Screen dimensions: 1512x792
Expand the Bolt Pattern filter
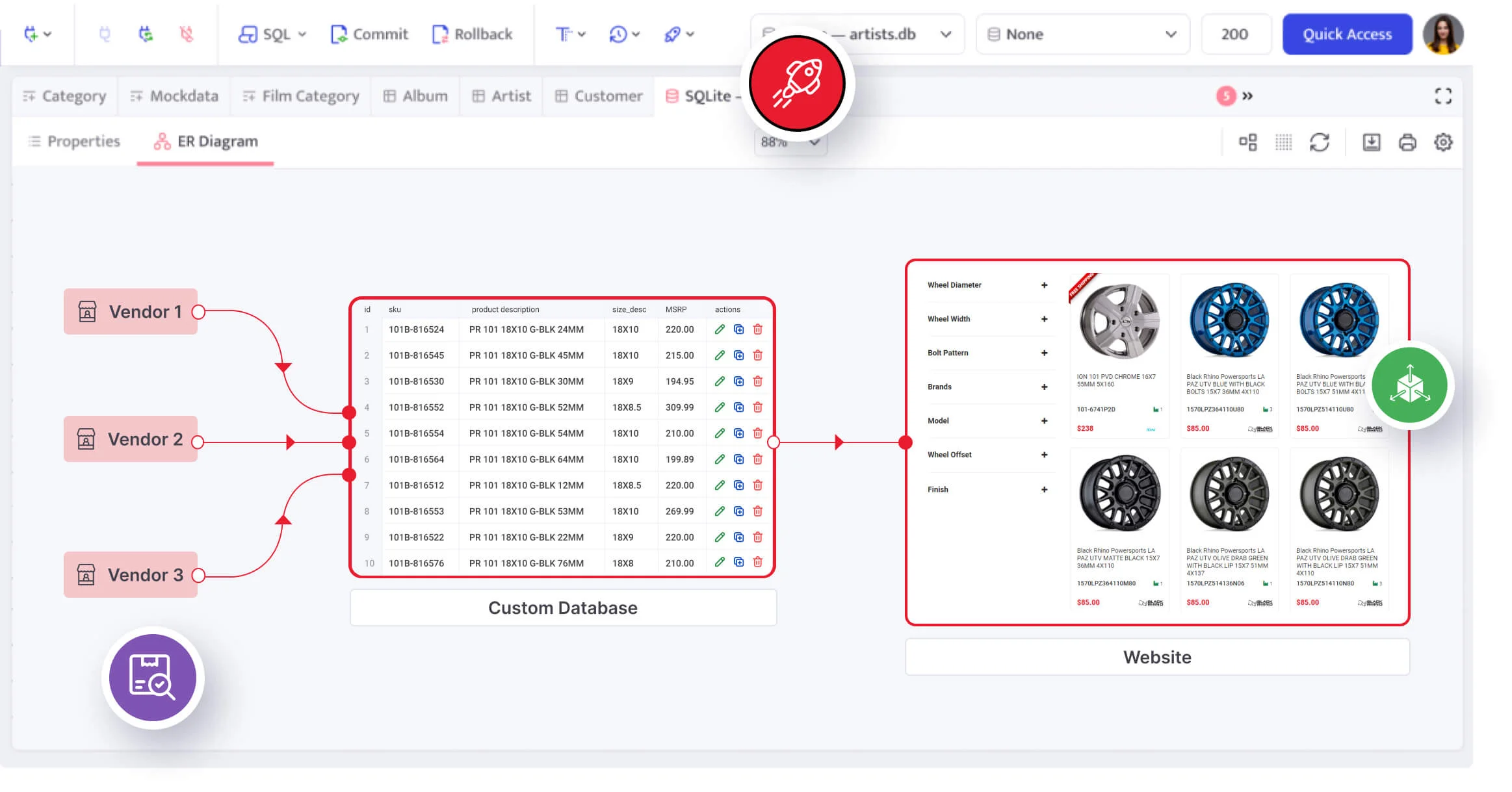pos(1044,353)
